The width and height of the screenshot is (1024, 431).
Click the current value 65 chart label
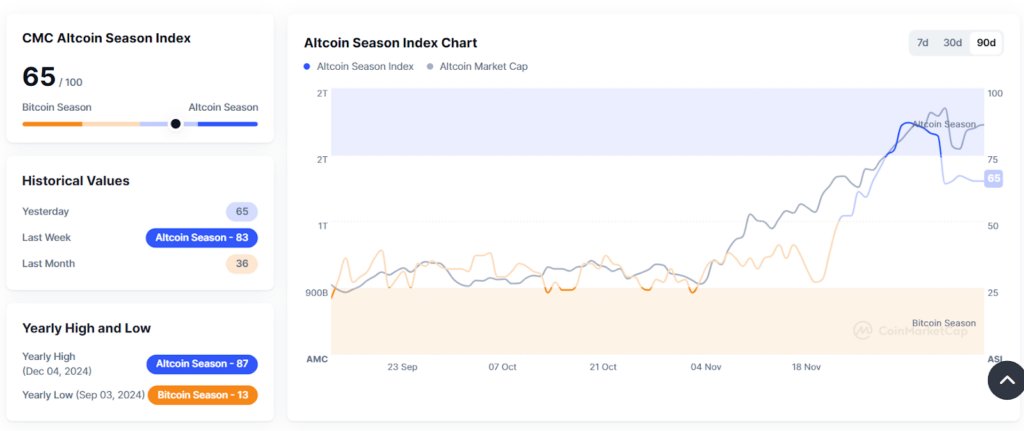(994, 178)
